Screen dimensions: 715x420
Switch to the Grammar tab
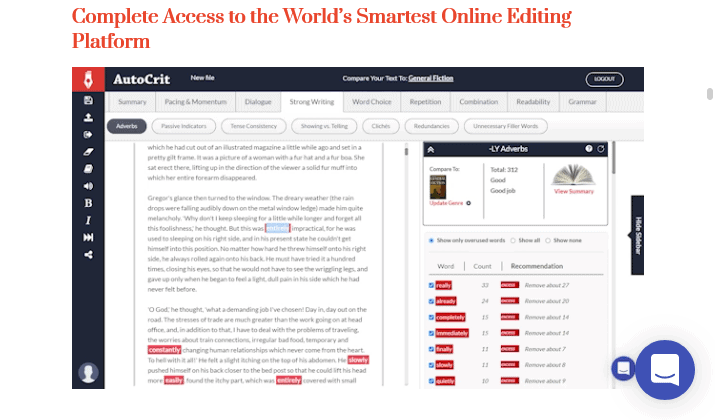[x=582, y=102]
